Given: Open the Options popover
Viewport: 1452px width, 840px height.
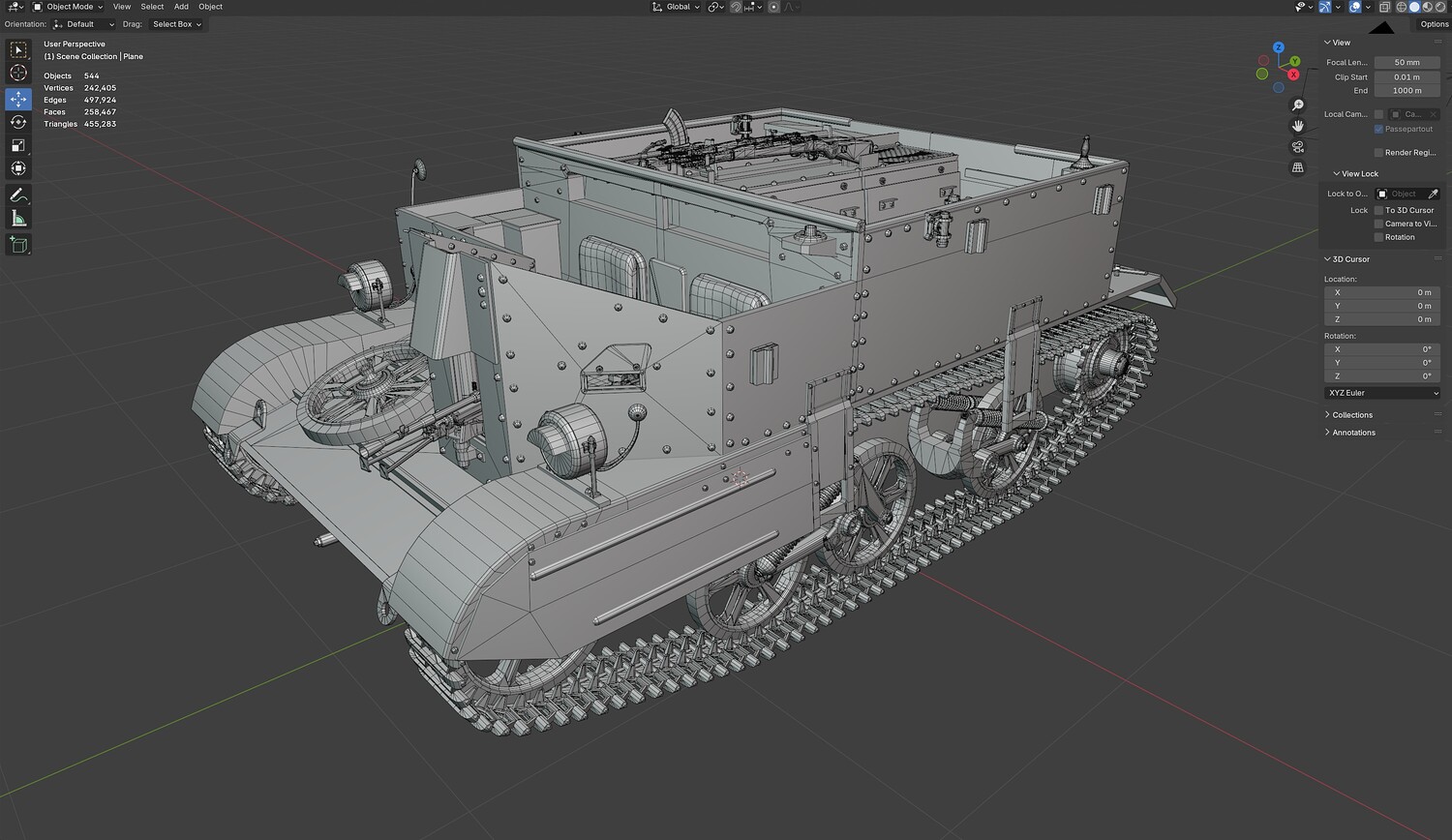Looking at the screenshot, I should coord(1435,24).
